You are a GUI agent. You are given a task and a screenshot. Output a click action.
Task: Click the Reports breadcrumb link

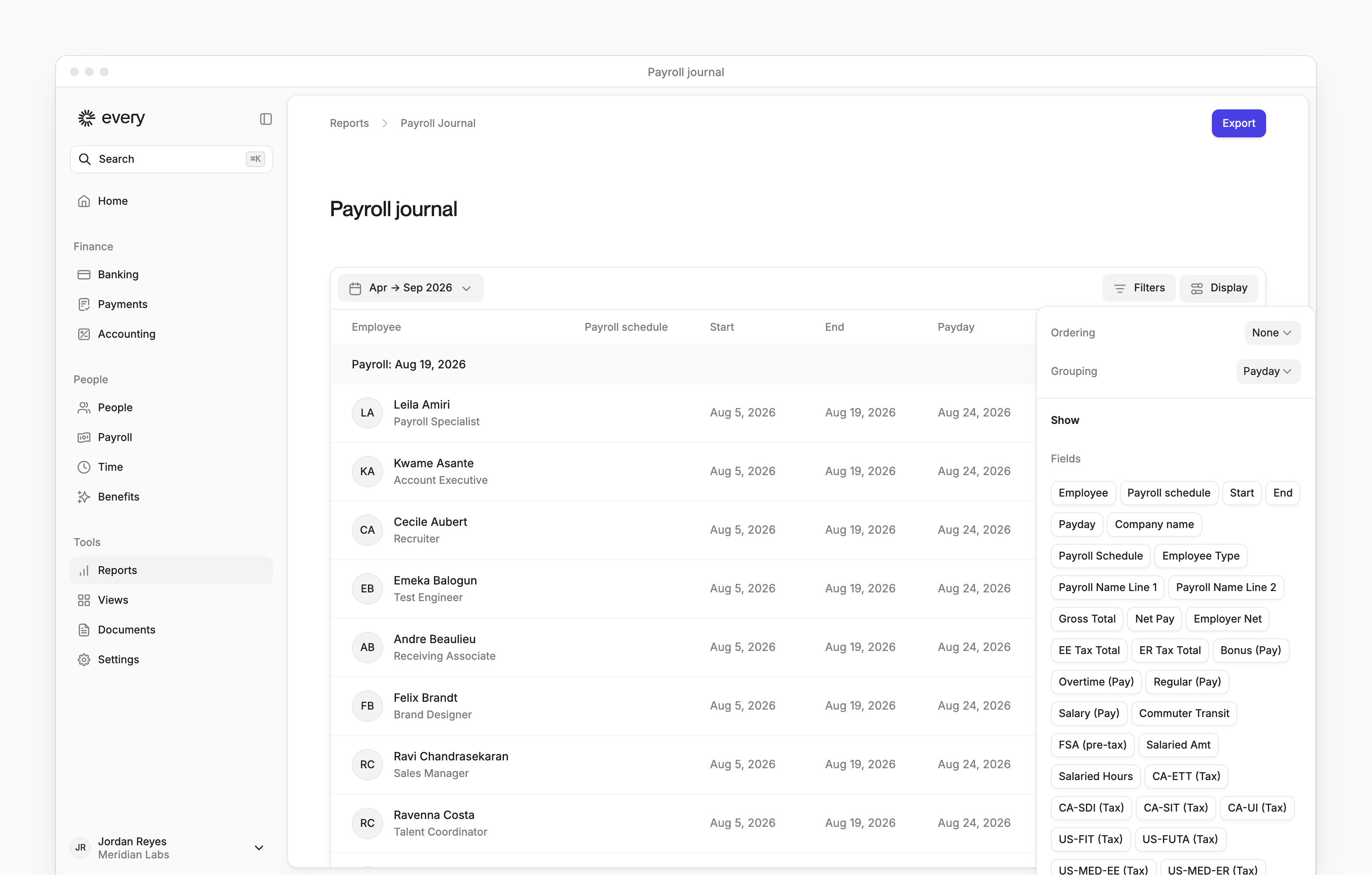click(349, 123)
